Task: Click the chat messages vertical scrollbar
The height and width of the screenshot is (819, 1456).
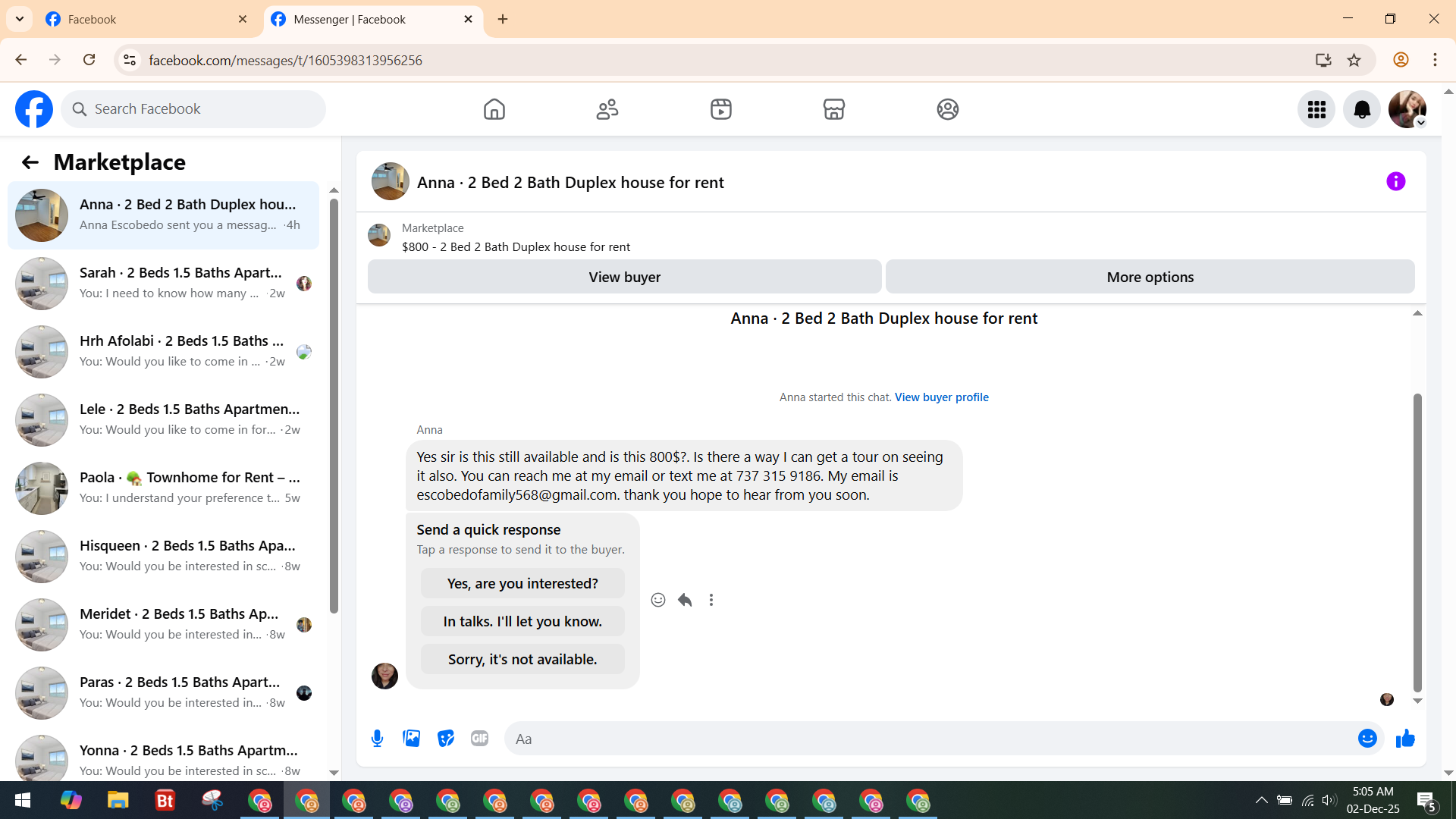Action: point(1417,541)
